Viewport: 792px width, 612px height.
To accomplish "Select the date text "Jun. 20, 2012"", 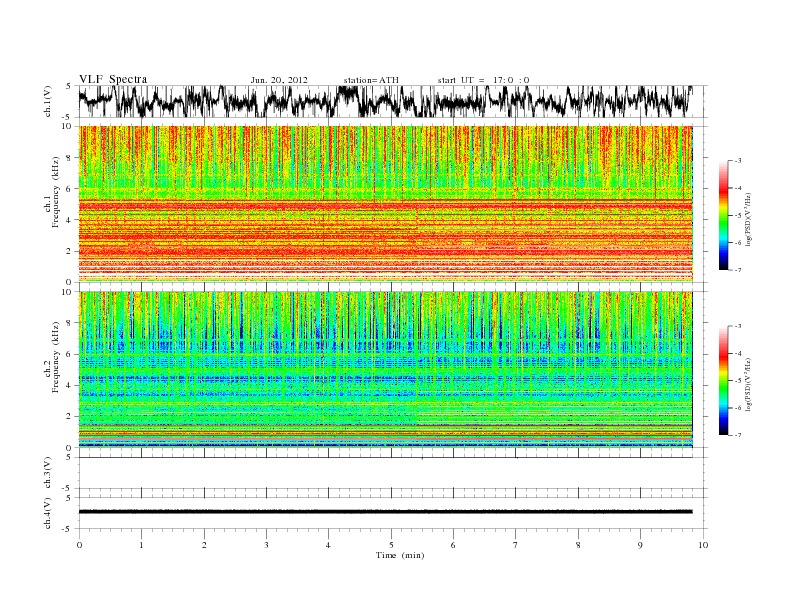I will (279, 80).
